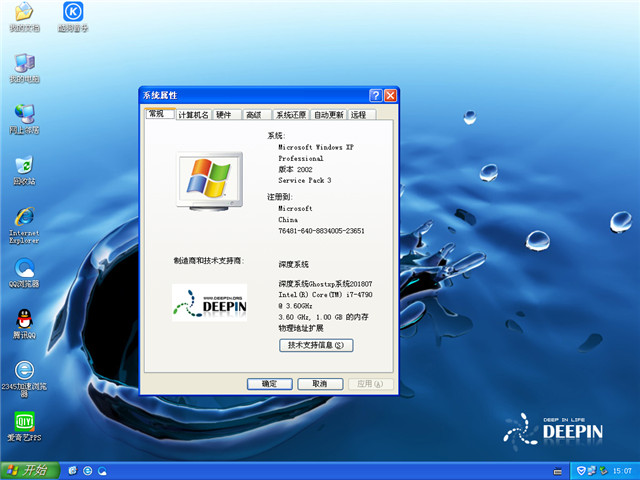This screenshot has height=480, width=640.
Task: Switch to the 计算机名 tab
Action: 193,115
